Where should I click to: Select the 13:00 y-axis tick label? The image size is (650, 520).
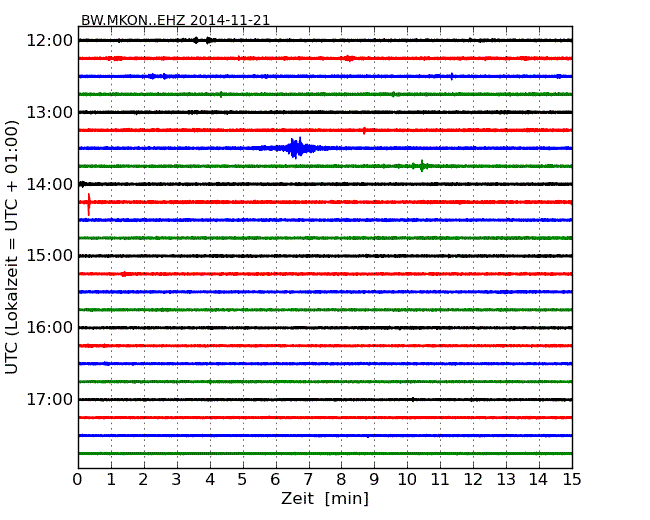50,112
